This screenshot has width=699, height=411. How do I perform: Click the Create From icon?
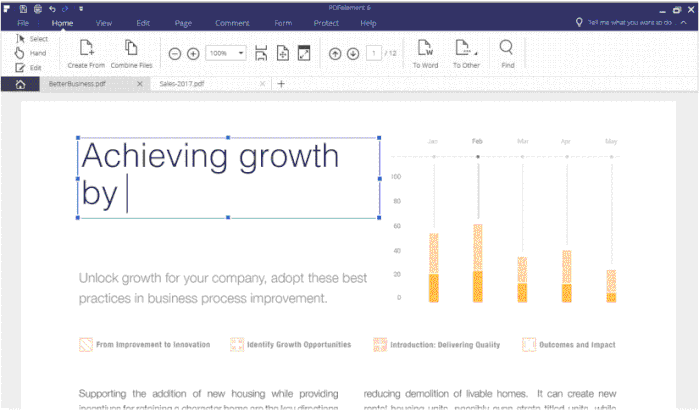[86, 47]
